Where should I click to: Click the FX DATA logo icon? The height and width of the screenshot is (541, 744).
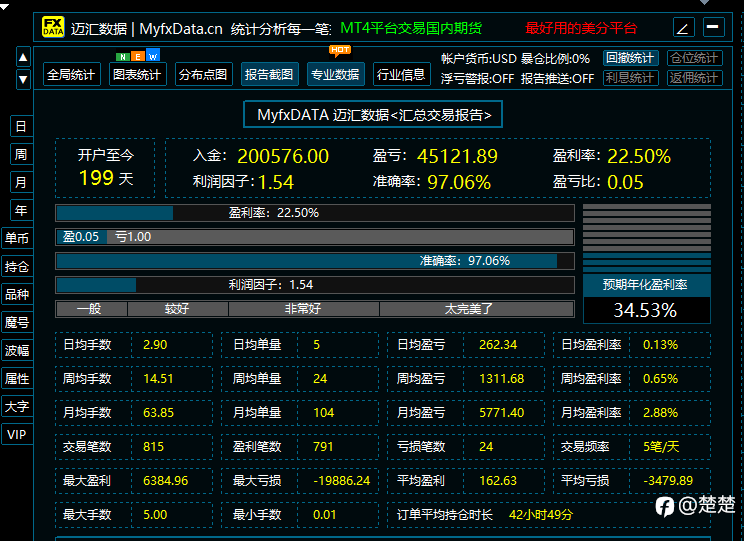point(53,27)
